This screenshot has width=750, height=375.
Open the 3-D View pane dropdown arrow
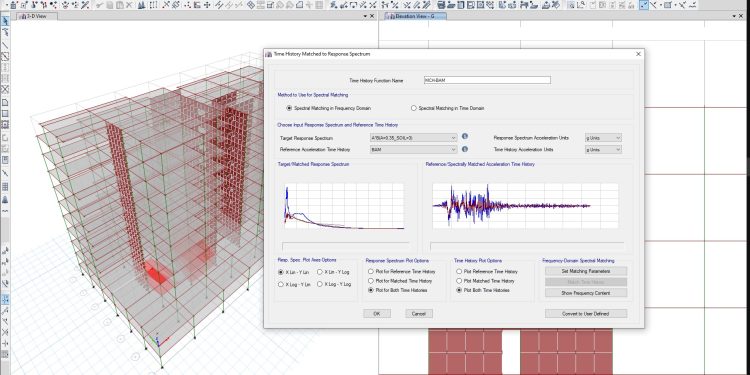pos(365,16)
